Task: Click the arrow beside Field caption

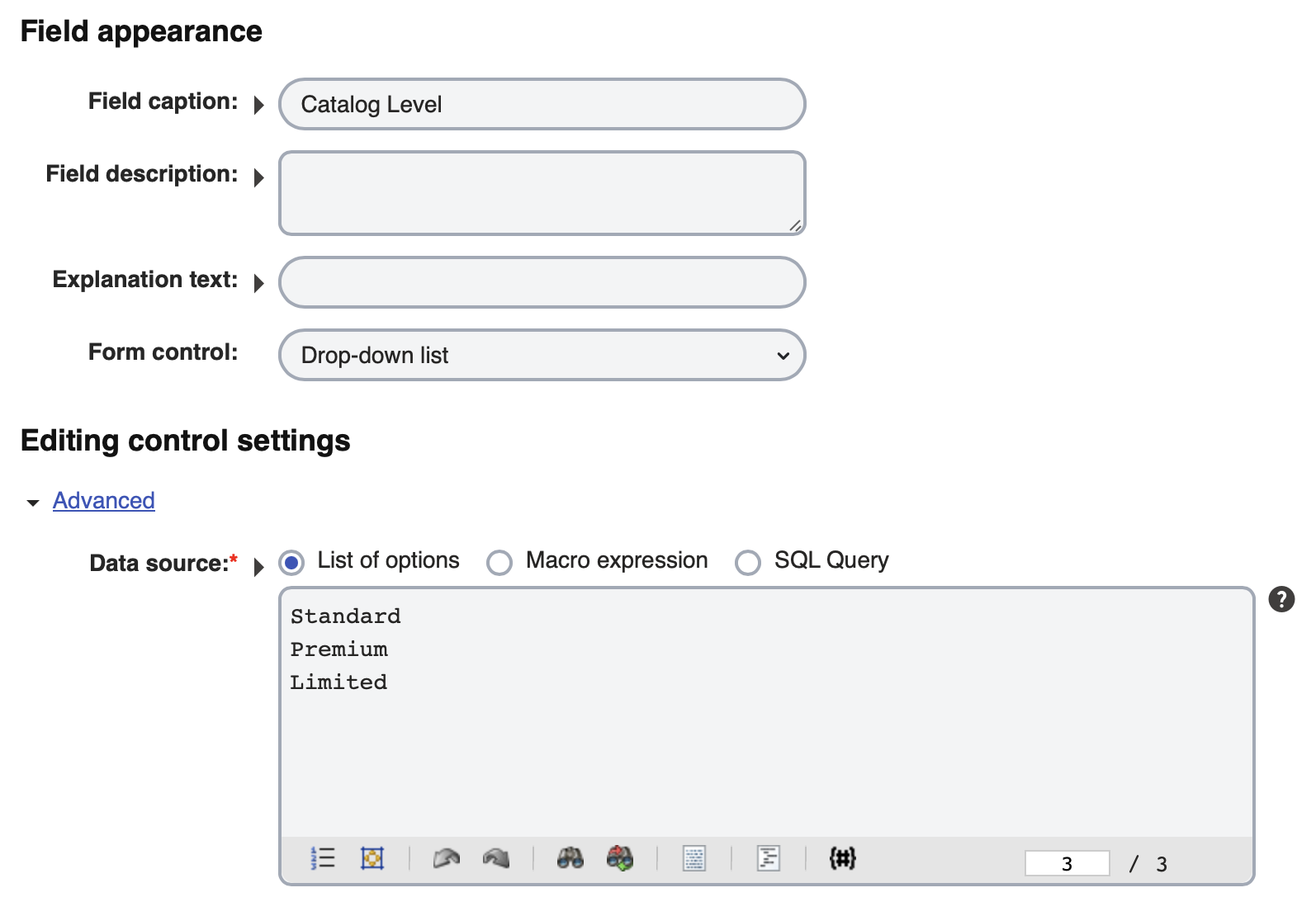Action: 259,105
